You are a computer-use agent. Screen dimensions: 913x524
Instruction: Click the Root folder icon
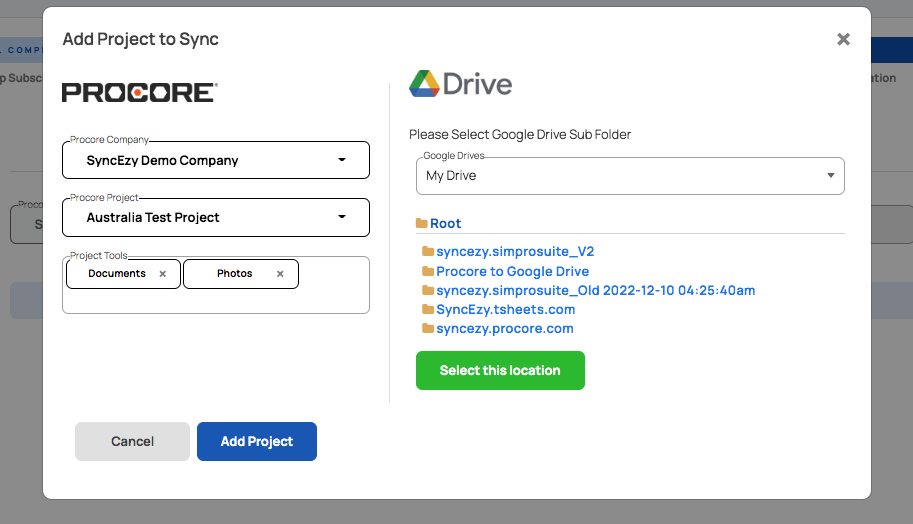[422, 223]
